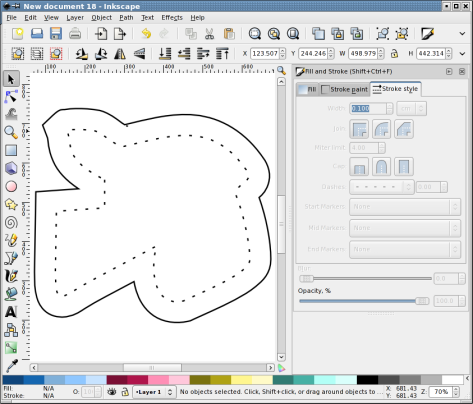Viewport: 473px width, 404px height.
Task: Expand the tool controls overflow arrow
Action: (x=462, y=53)
